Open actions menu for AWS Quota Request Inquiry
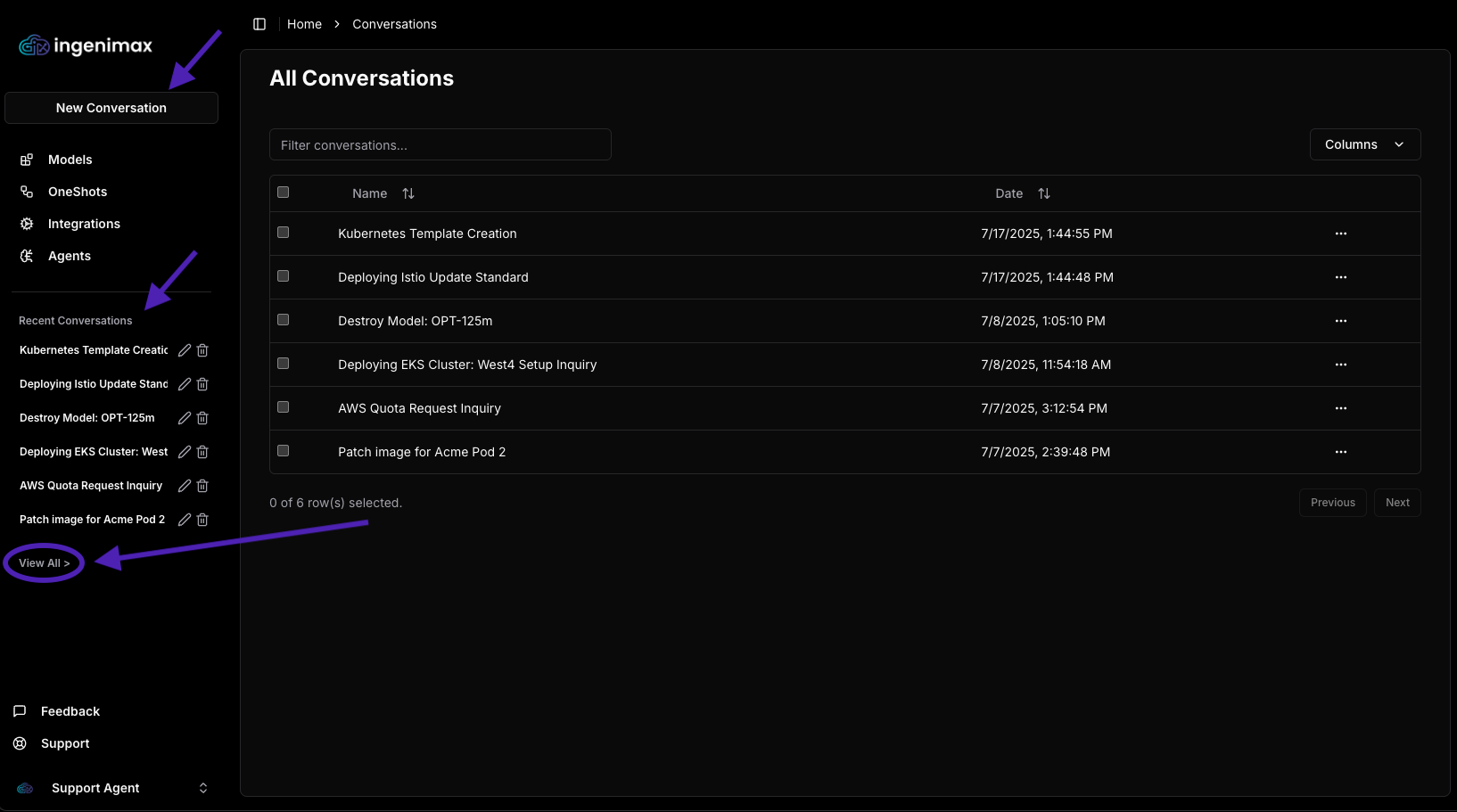The width and height of the screenshot is (1457, 812). [x=1340, y=408]
